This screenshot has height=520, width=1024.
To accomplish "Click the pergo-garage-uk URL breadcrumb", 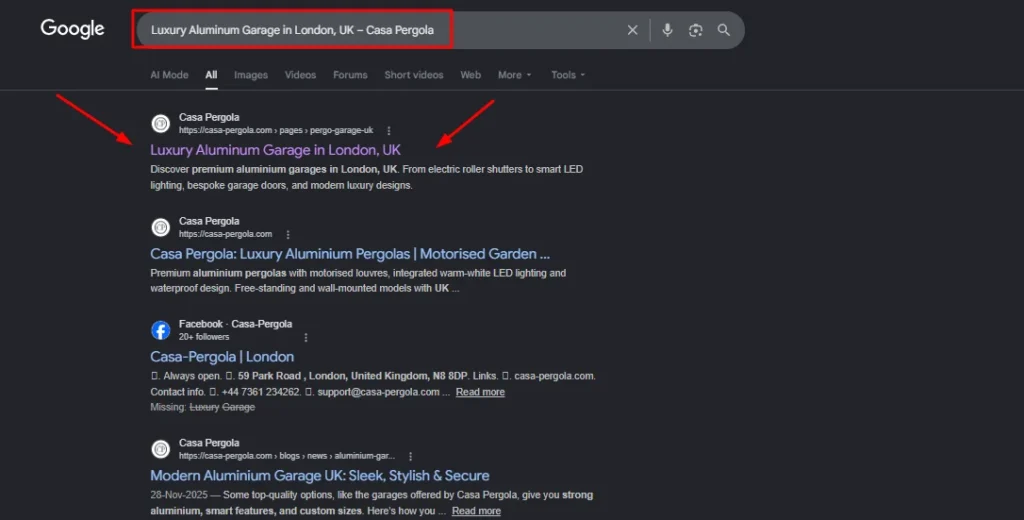I will pyautogui.click(x=276, y=131).
